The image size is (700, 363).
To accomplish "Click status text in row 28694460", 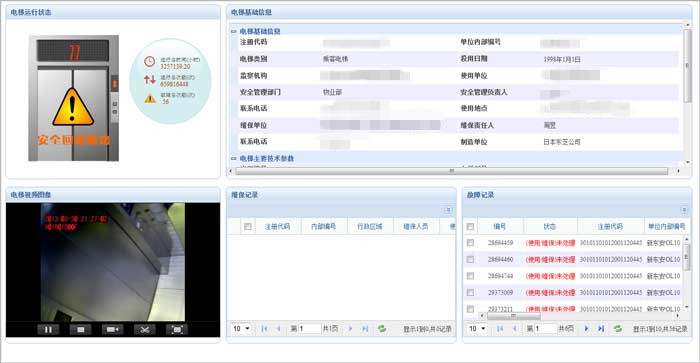I will pyautogui.click(x=550, y=259).
